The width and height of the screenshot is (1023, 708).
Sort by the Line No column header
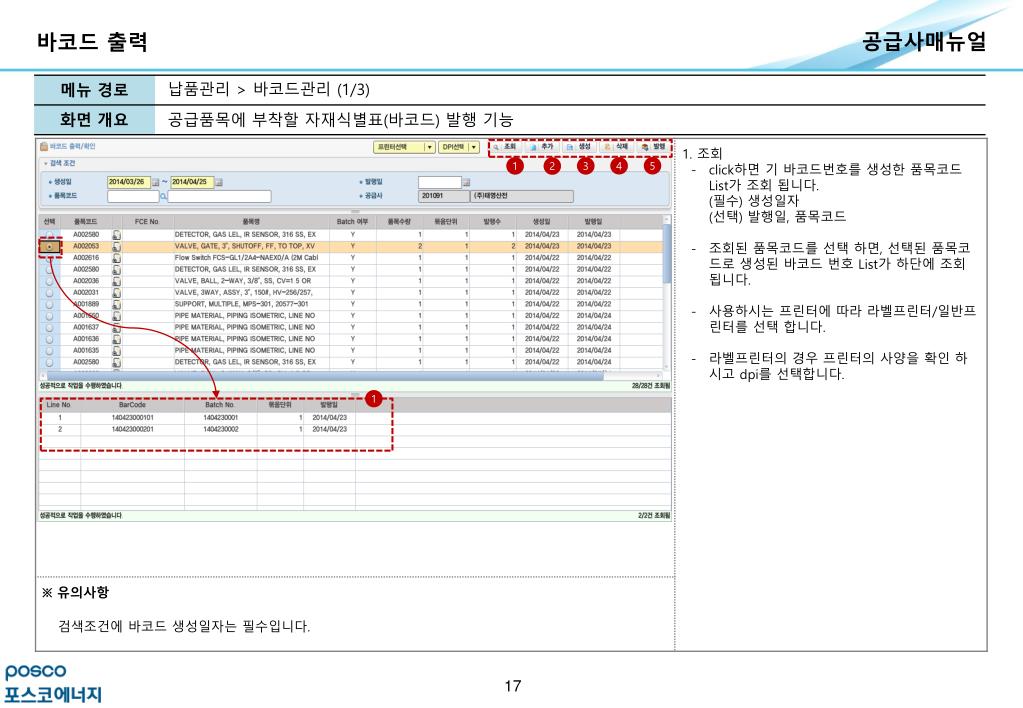click(x=59, y=405)
